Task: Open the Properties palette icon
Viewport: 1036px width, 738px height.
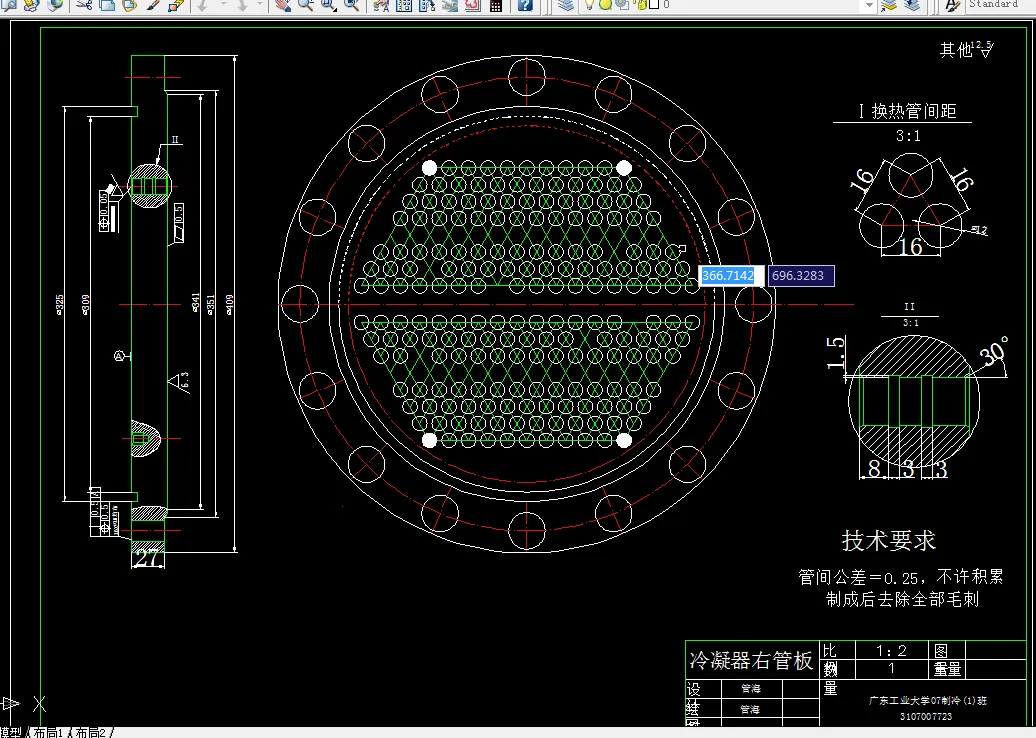Action: pos(381,5)
